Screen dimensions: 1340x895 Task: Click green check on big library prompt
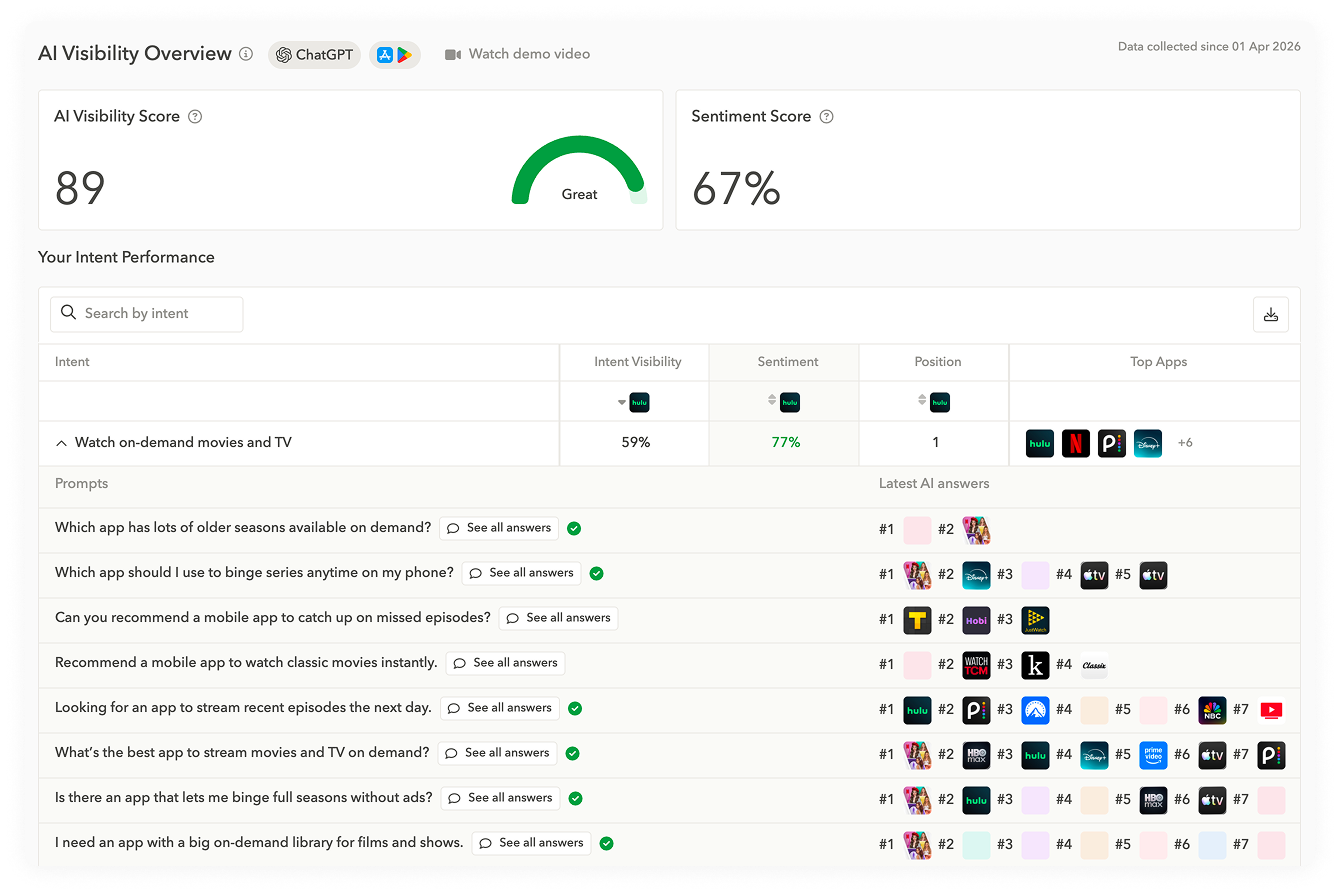point(606,843)
